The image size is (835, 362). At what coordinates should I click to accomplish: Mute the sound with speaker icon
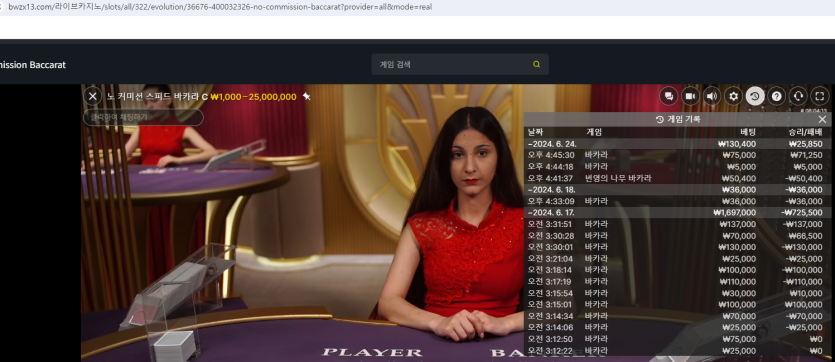tap(712, 96)
